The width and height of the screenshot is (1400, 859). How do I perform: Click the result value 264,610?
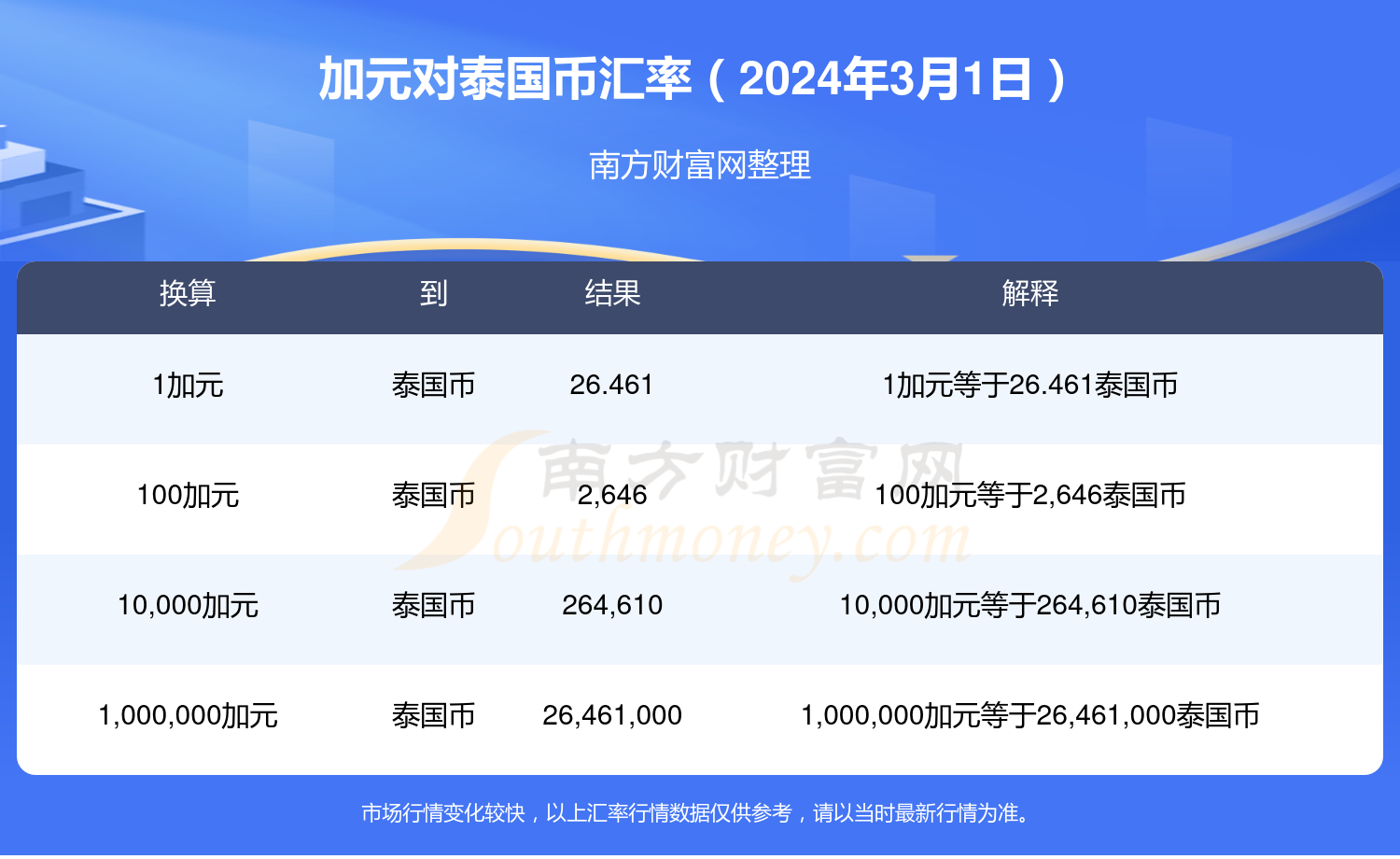612,605
